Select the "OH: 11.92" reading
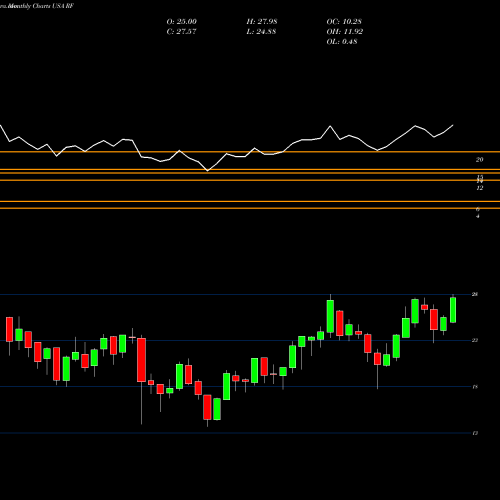 (x=345, y=32)
